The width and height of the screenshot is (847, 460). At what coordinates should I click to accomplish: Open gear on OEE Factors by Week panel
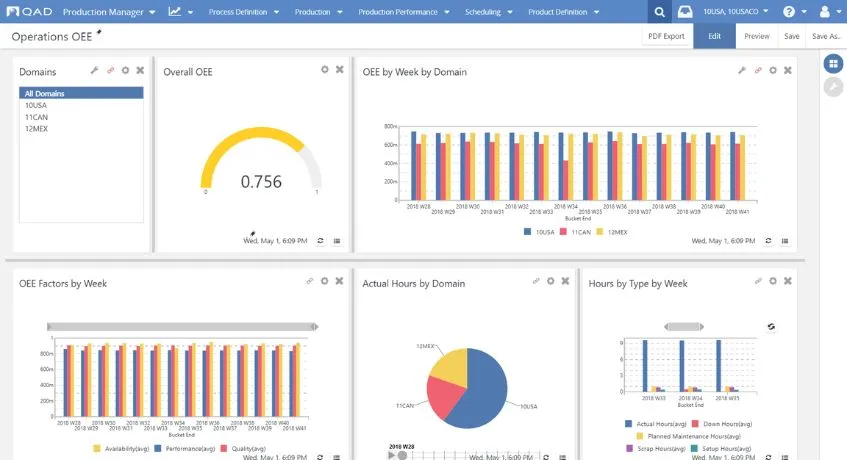click(325, 281)
